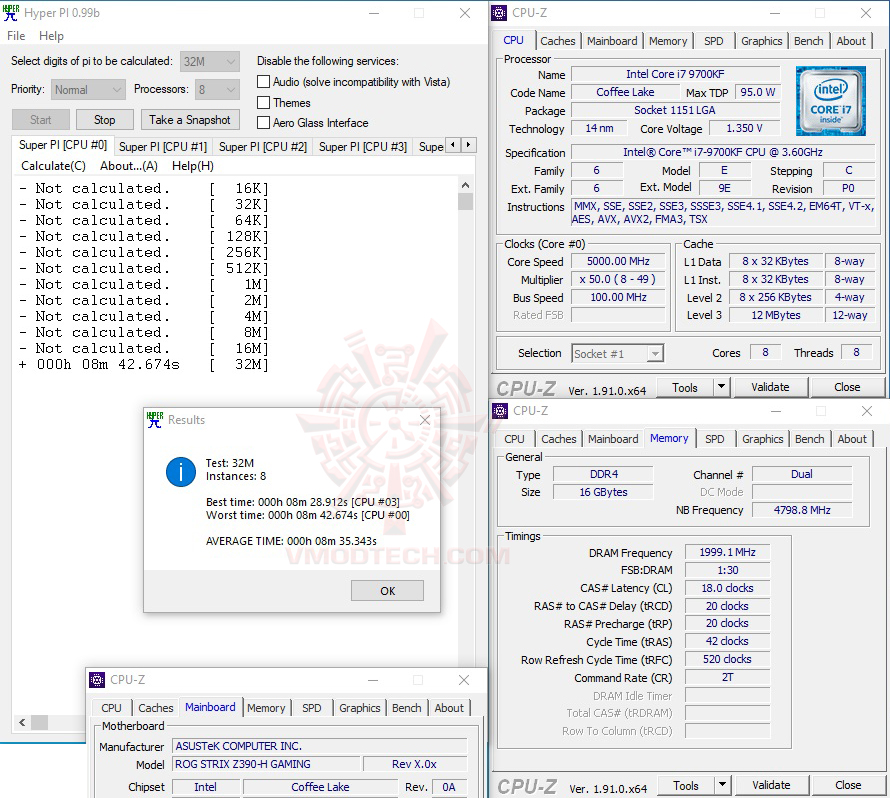Open the Priority Normal dropdown
890x798 pixels.
click(x=88, y=90)
